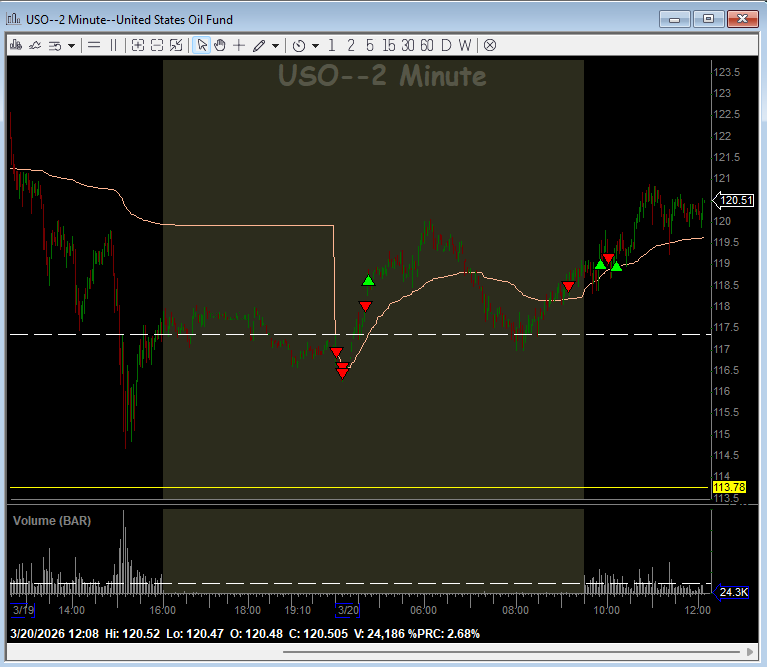This screenshot has width=767, height=667.
Task: Switch to 5 minute interval
Action: 369,45
